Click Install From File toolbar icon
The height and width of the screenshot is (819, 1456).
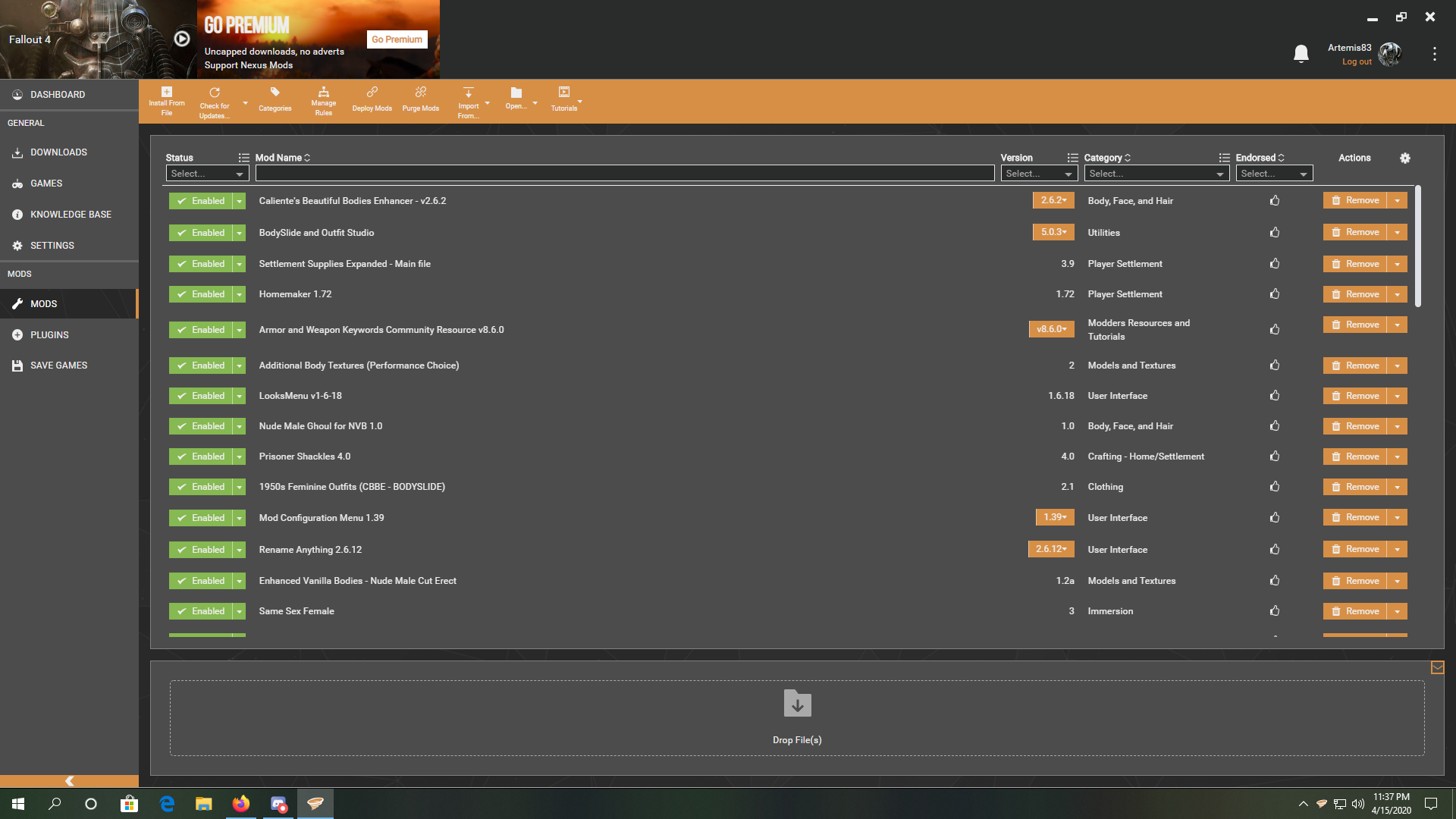[x=167, y=92]
